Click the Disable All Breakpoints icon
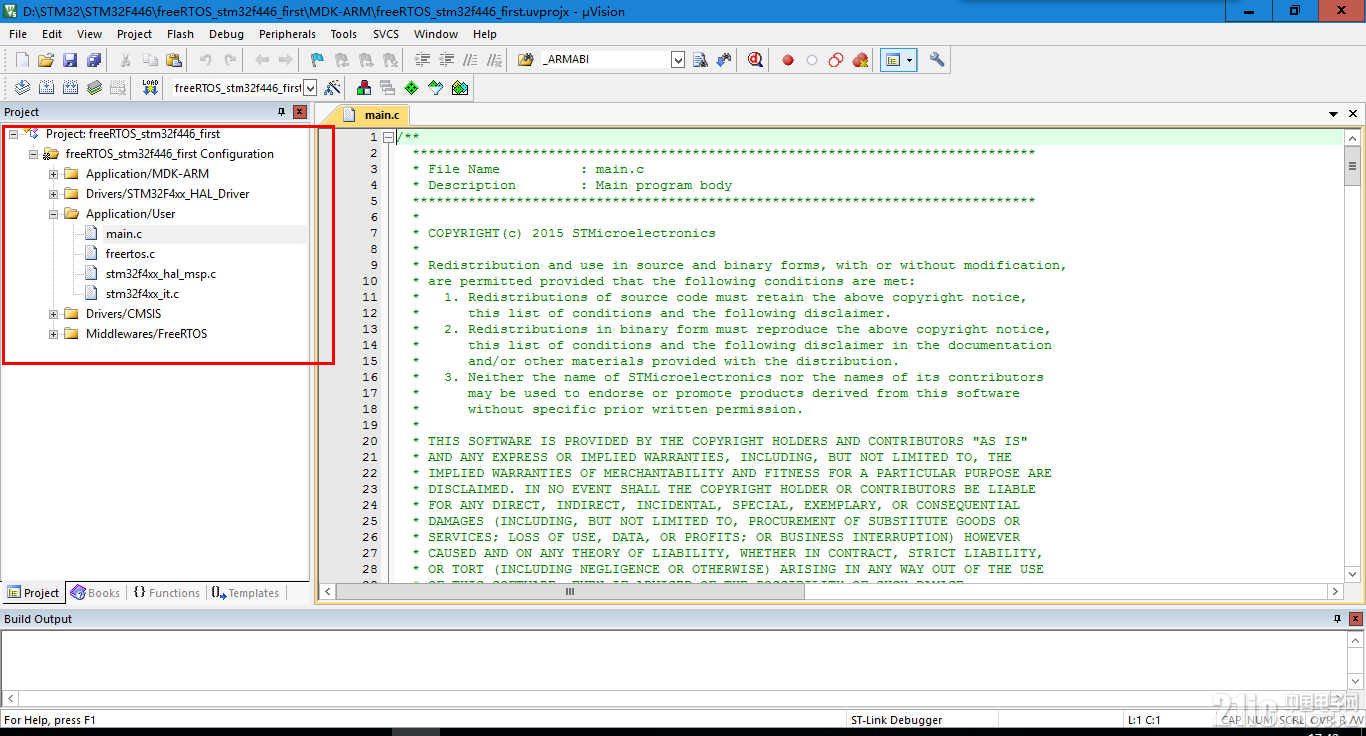This screenshot has width=1366, height=736. coord(836,60)
